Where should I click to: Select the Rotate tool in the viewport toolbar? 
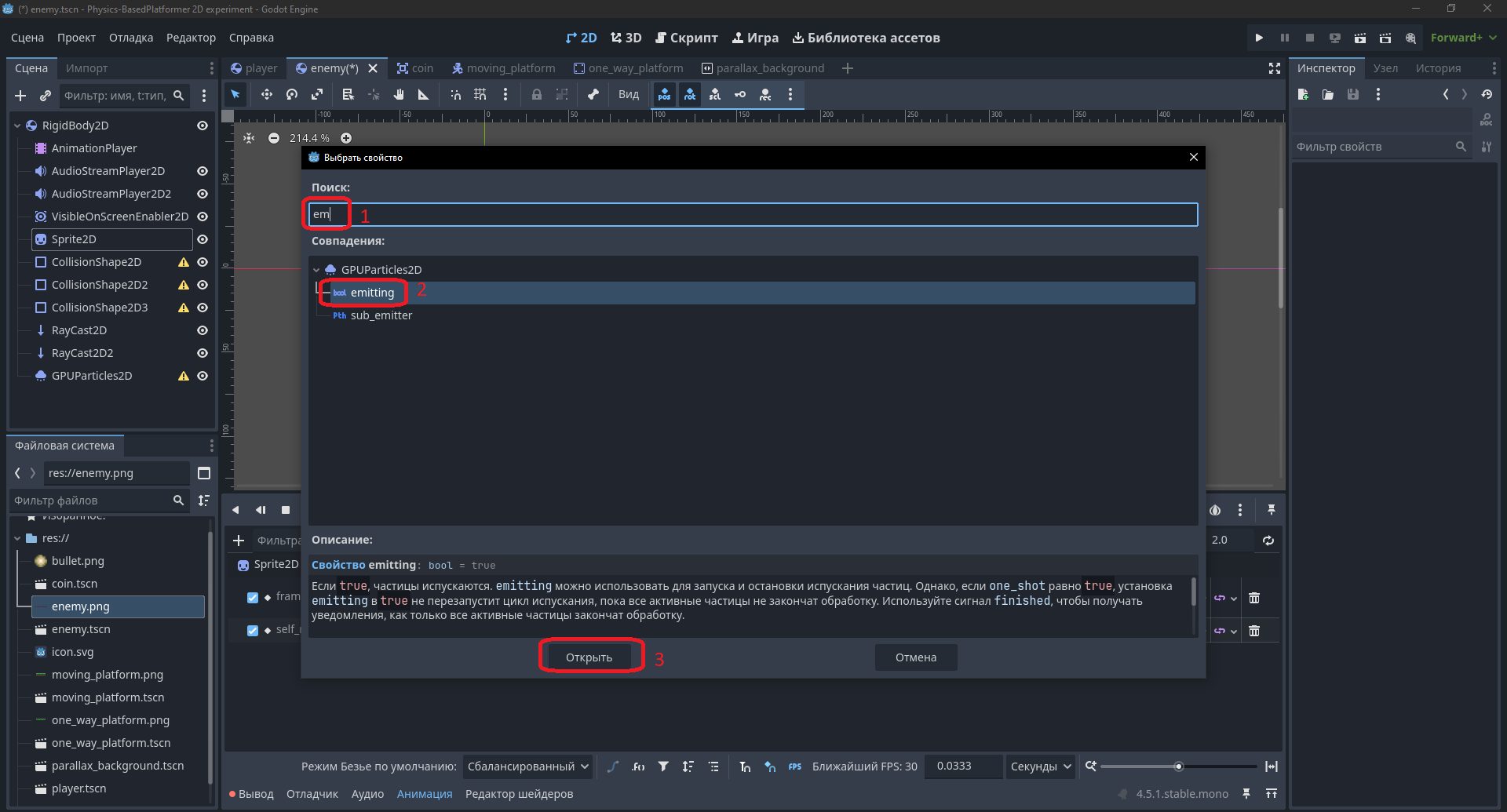tap(292, 94)
